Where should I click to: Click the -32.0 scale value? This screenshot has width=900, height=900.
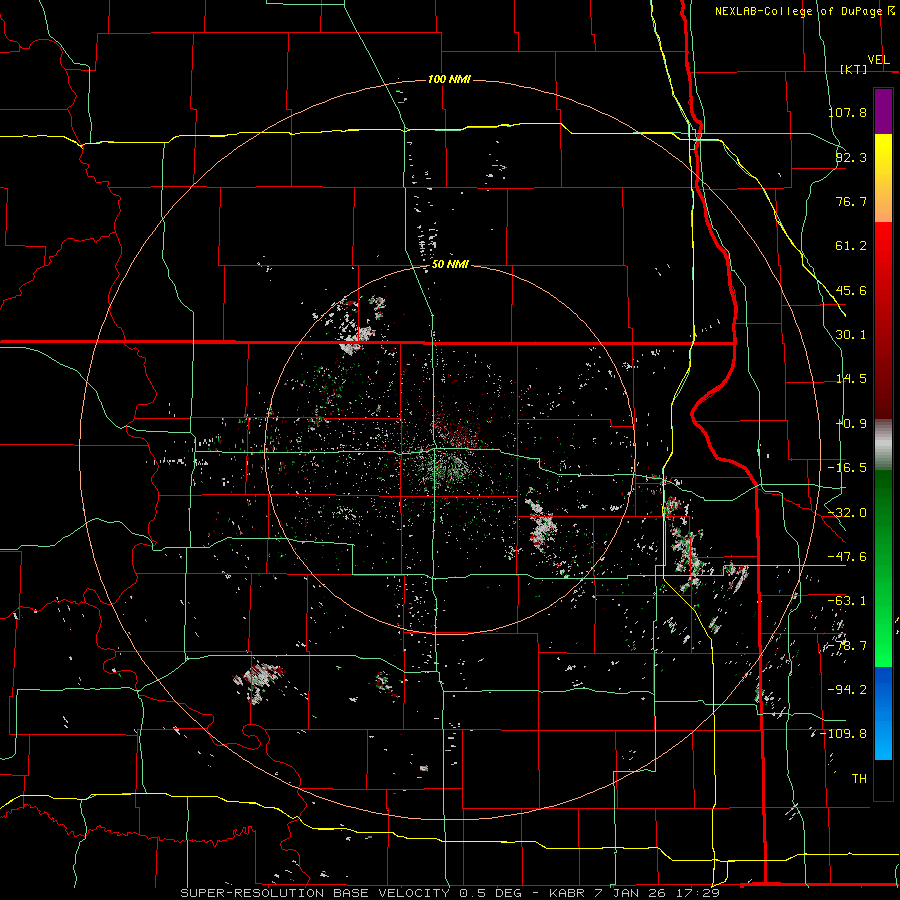click(x=847, y=513)
